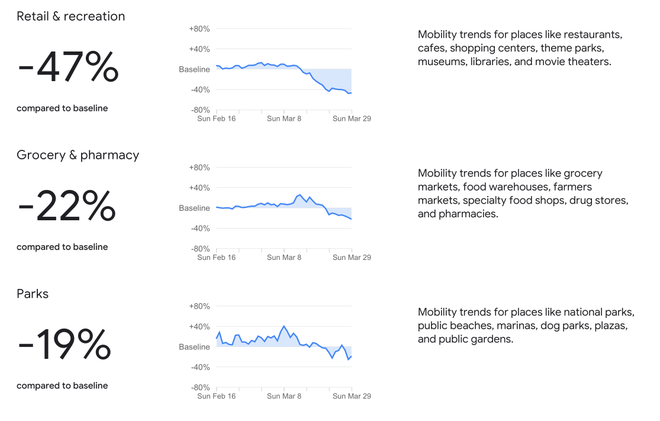Select the restaurants and cafes description text
This screenshot has width=660, height=421.
[519, 48]
